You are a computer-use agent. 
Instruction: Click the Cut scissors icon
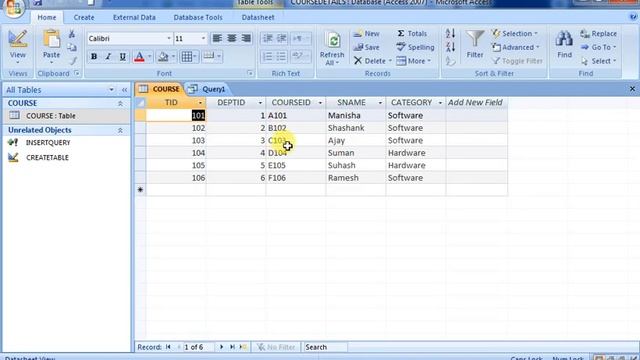(x=72, y=34)
